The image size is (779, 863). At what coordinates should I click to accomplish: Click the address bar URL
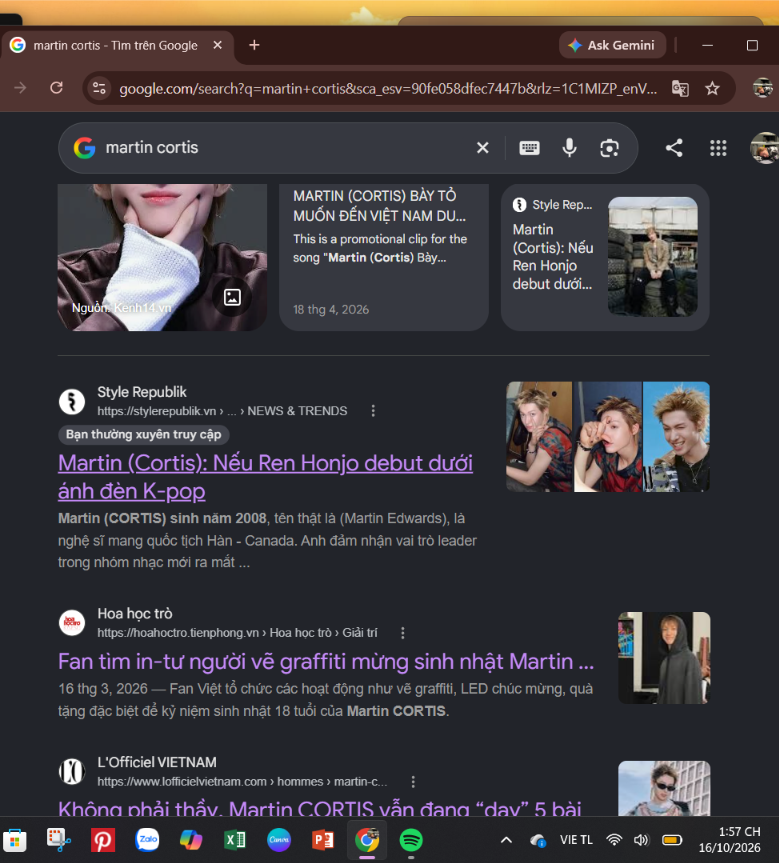388,89
